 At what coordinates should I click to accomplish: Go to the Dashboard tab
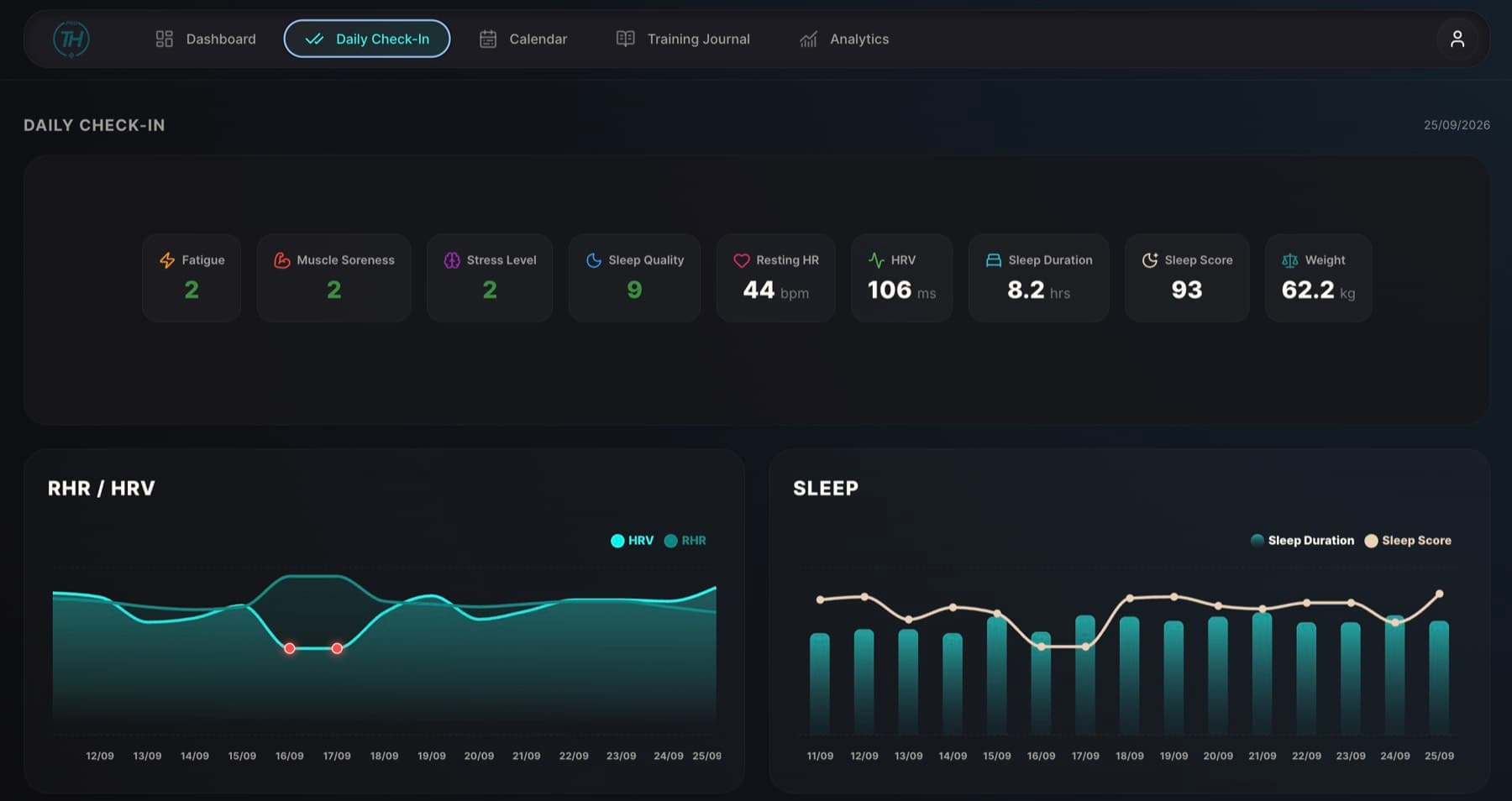pyautogui.click(x=206, y=39)
